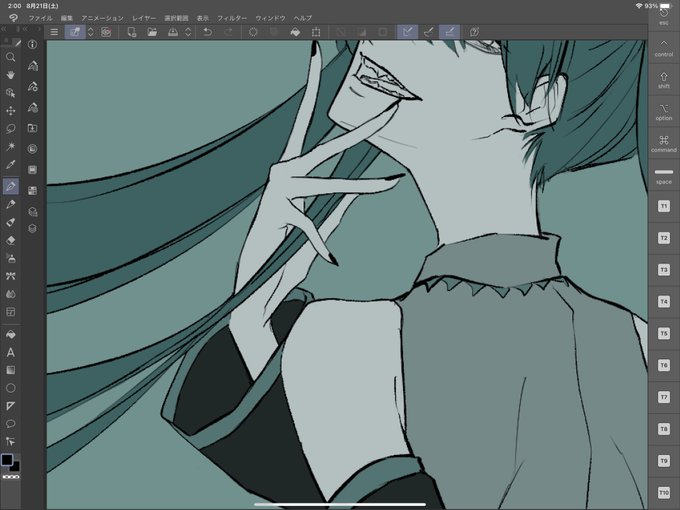Click the Clear circle icon in command bar
Image resolution: width=680 pixels, height=510 pixels.
(253, 32)
